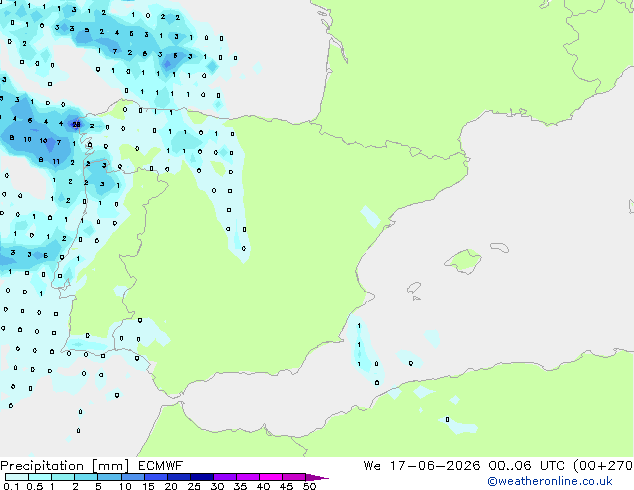Click the legend label '35'

[x=240, y=486]
